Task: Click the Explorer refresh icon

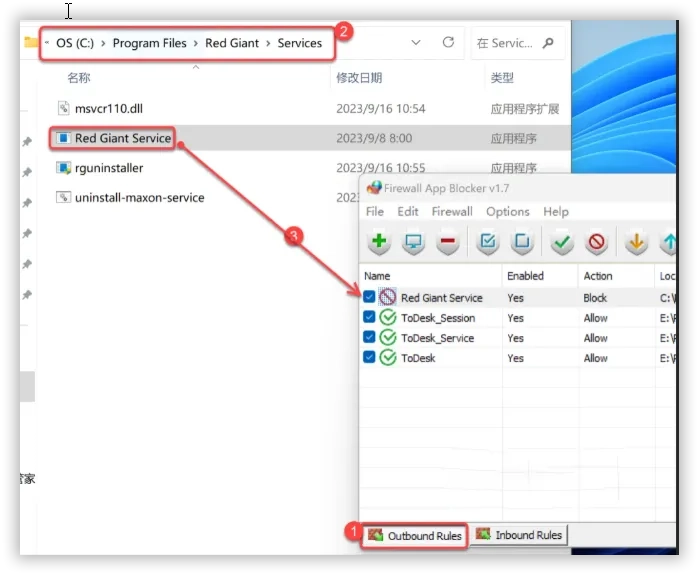Action: pos(448,42)
